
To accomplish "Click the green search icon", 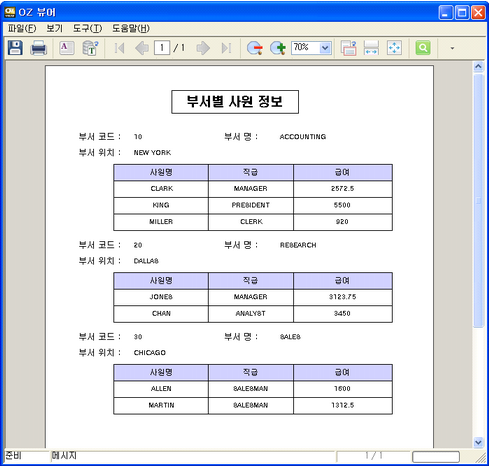I will [423, 48].
